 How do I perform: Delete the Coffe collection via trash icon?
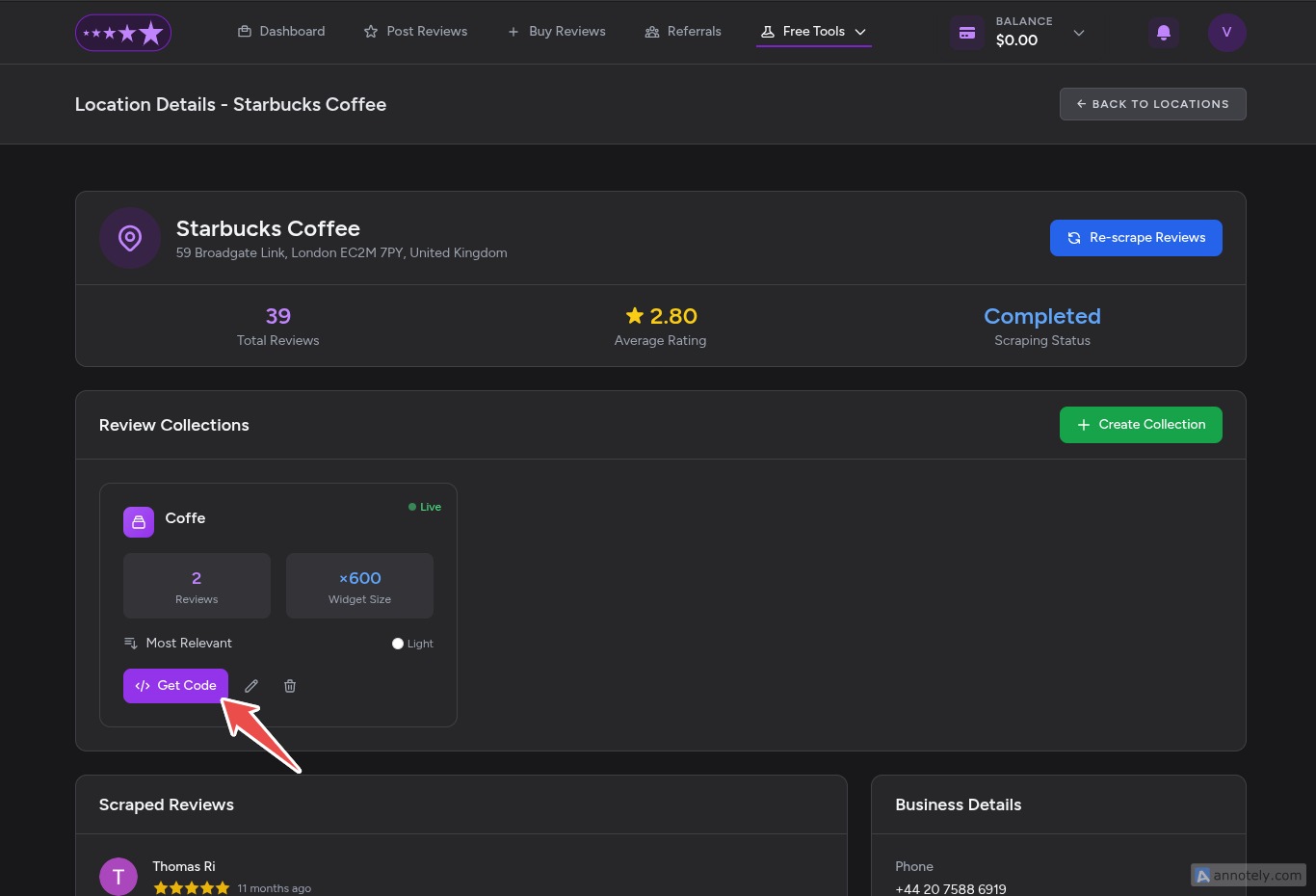click(x=290, y=686)
